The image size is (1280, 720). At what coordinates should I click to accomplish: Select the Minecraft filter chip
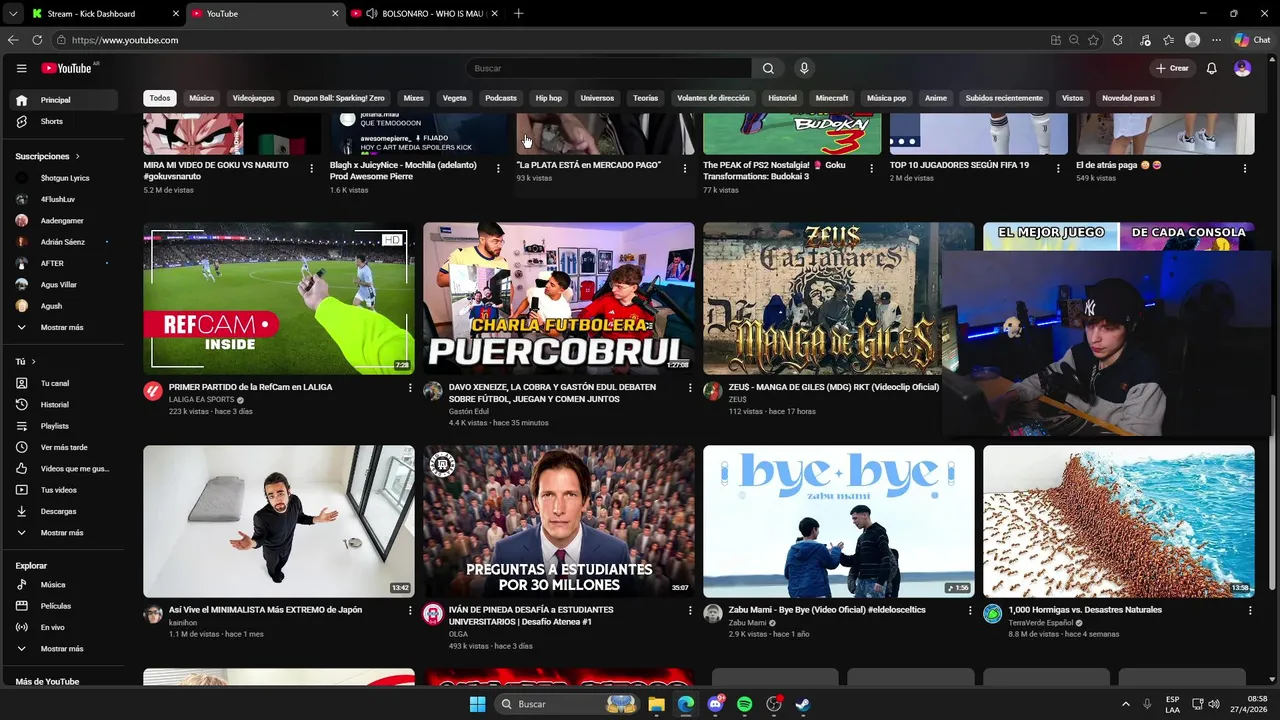pyautogui.click(x=832, y=98)
